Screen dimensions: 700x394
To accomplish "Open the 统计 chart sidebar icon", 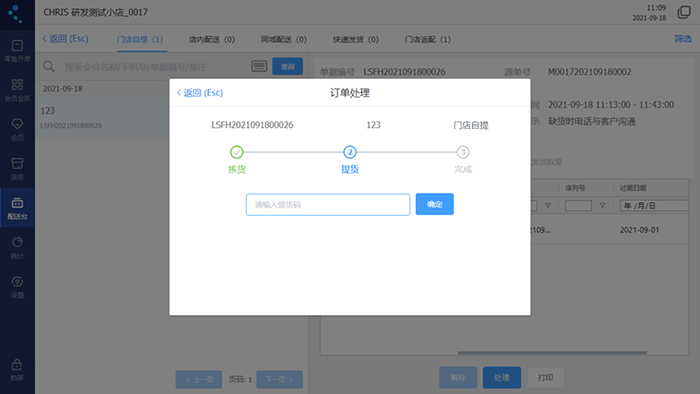I will pyautogui.click(x=17, y=247).
